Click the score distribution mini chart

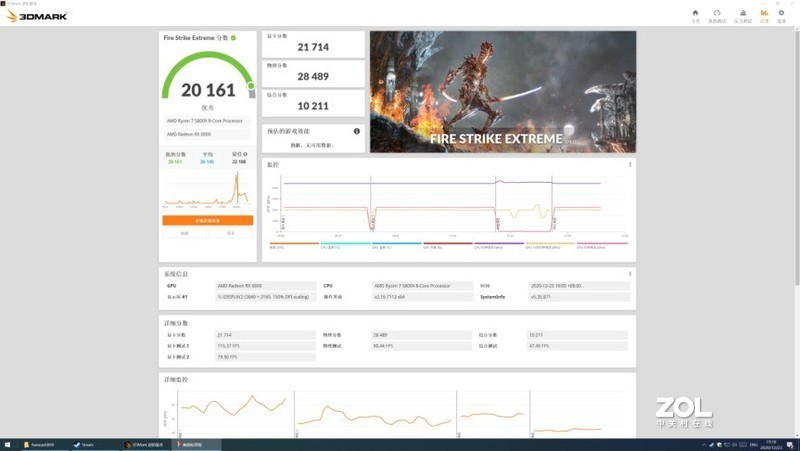pyautogui.click(x=207, y=189)
